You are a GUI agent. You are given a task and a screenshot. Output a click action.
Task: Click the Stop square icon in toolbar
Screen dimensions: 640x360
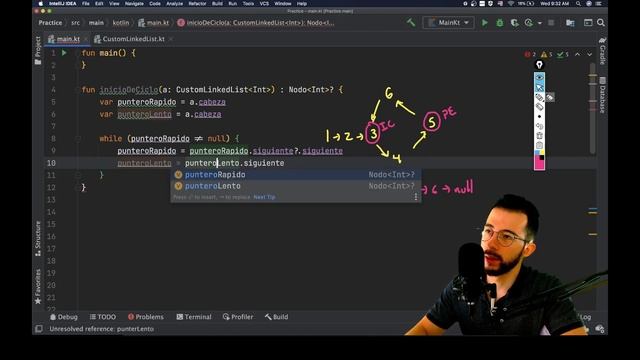coord(551,23)
